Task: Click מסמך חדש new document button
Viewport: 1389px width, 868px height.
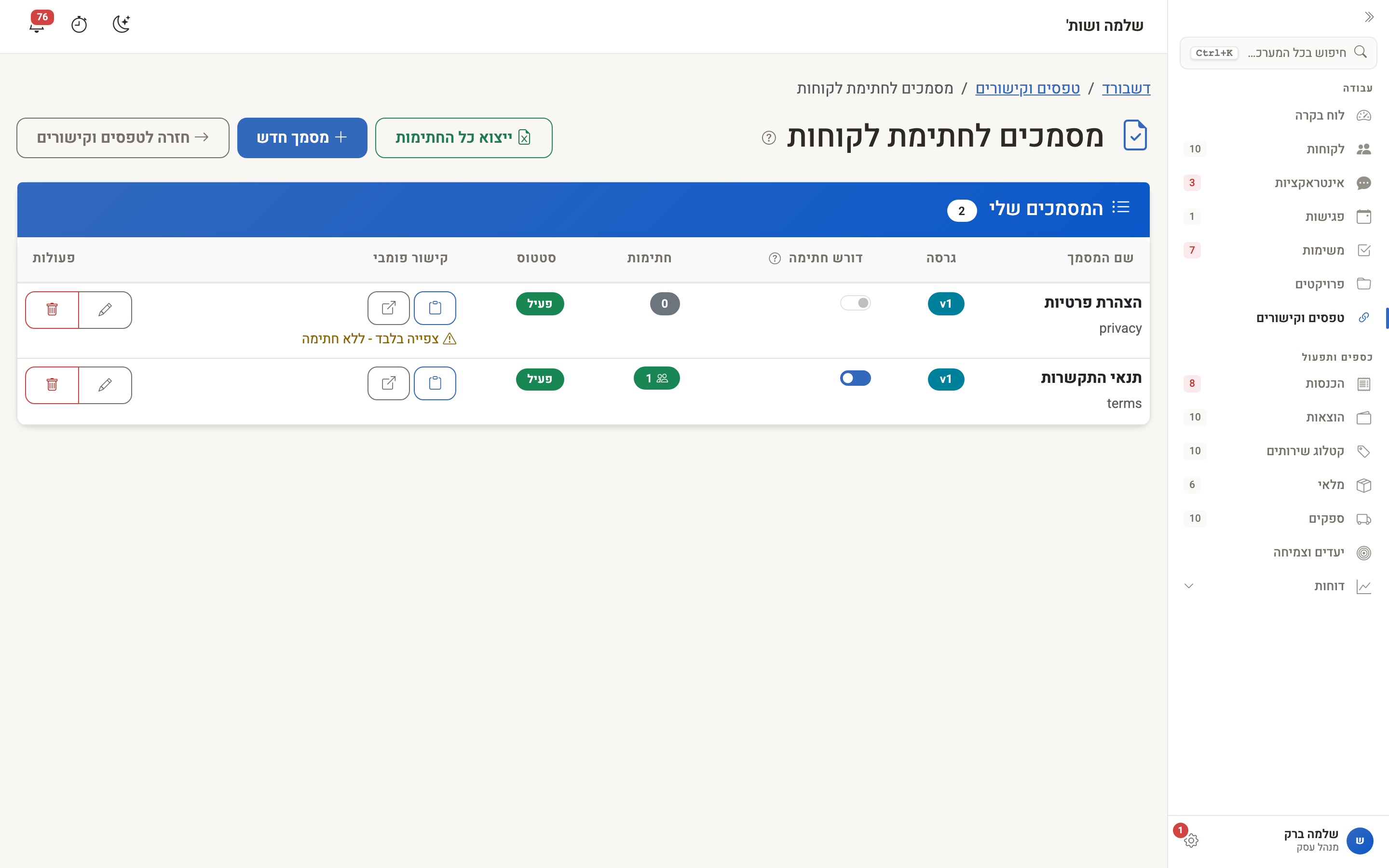Action: click(302, 138)
